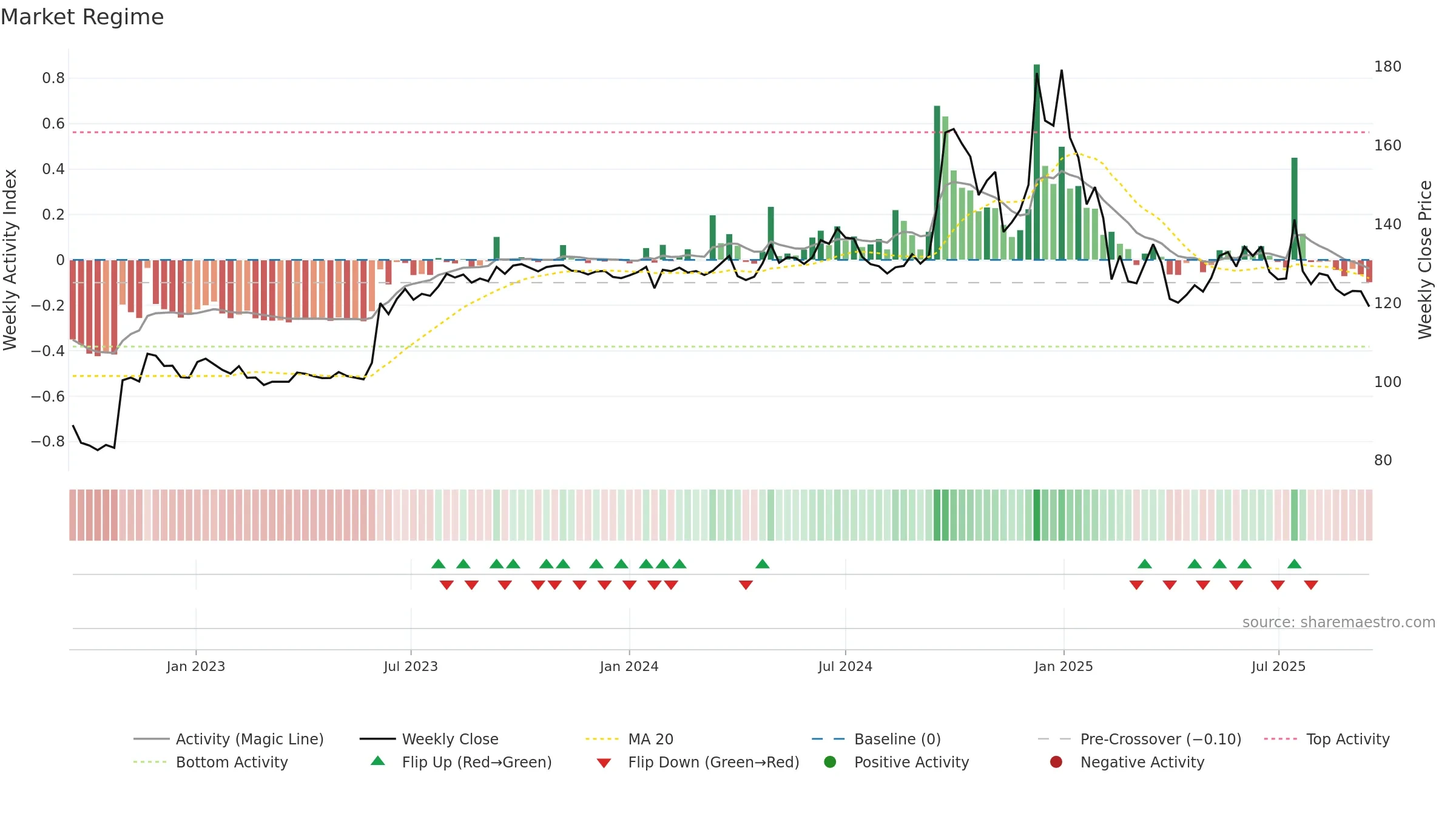Click the 100 right axis tick
The image size is (1456, 819).
(x=1388, y=382)
